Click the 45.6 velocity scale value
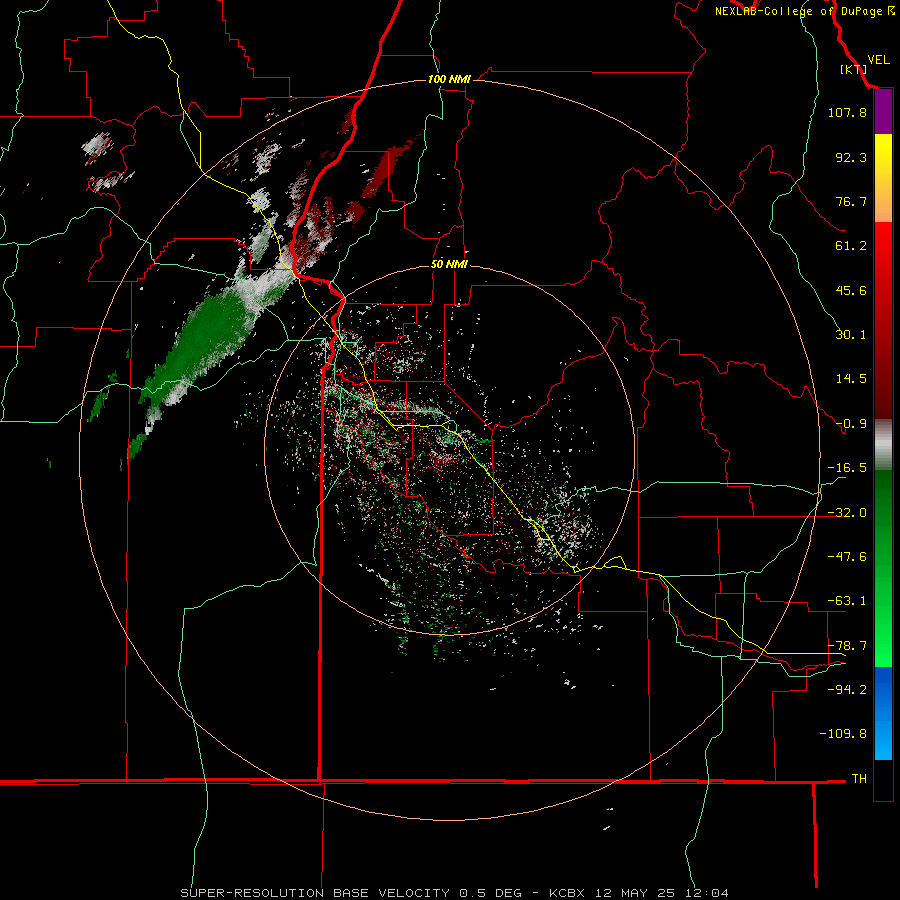Screen dimensions: 900x900 point(851,290)
